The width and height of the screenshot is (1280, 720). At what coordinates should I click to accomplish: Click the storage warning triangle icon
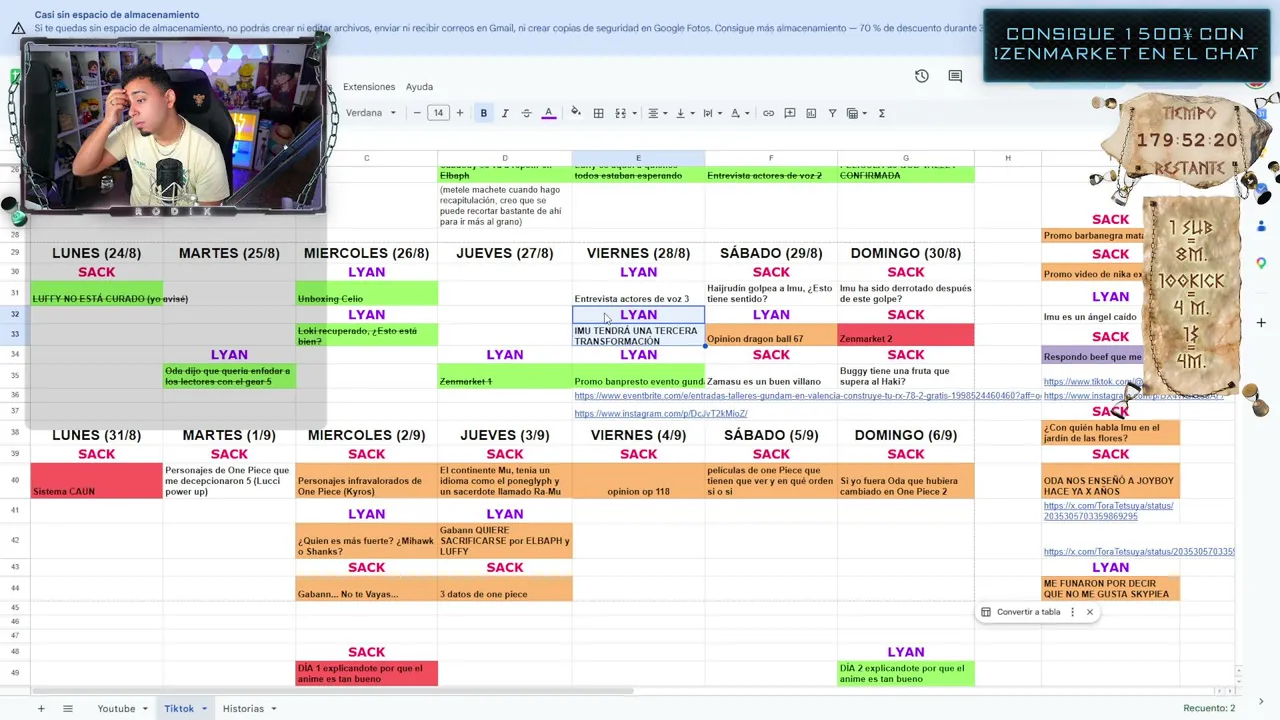(x=18, y=29)
